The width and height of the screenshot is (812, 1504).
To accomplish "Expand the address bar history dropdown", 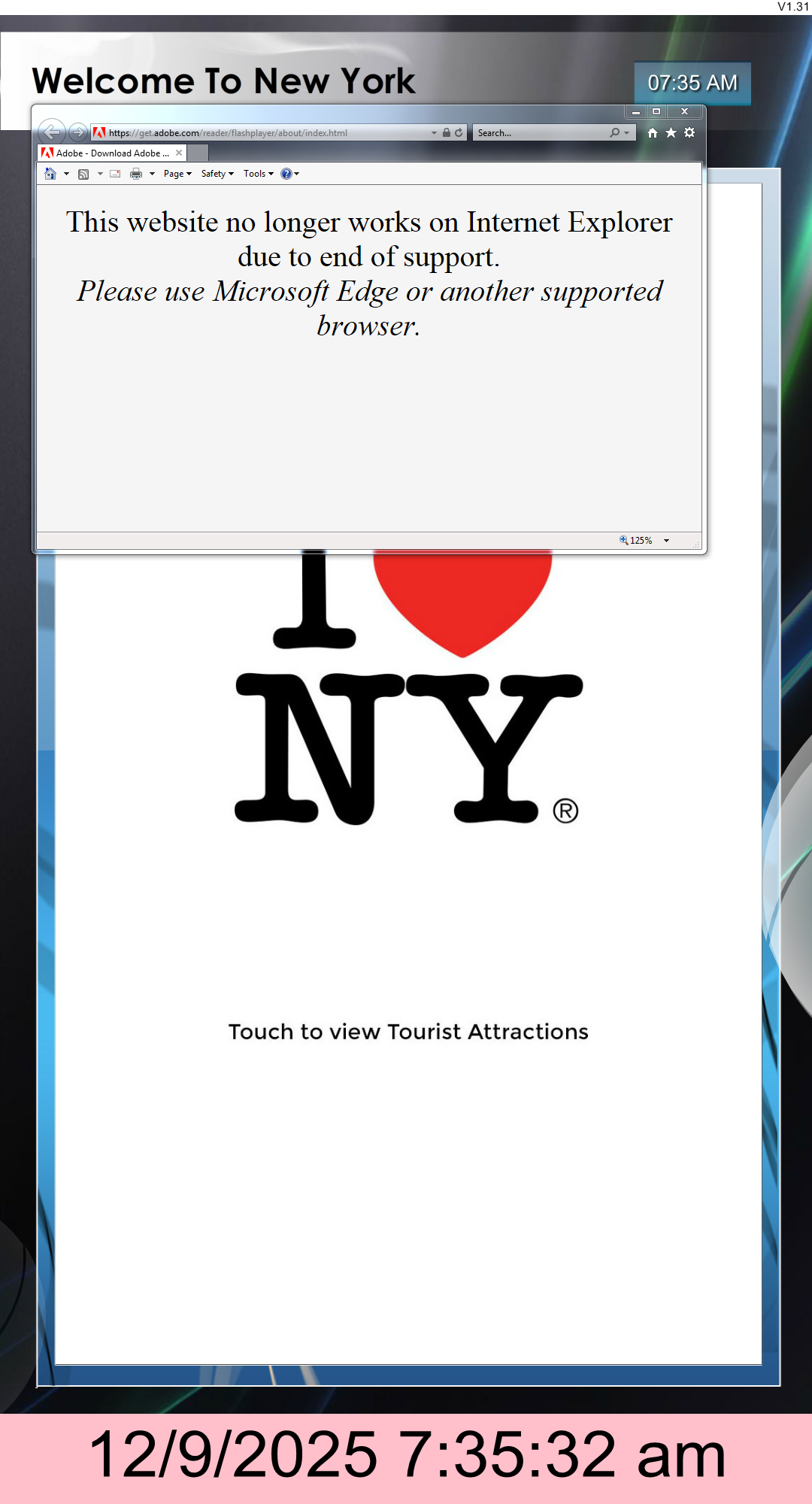I will (434, 133).
